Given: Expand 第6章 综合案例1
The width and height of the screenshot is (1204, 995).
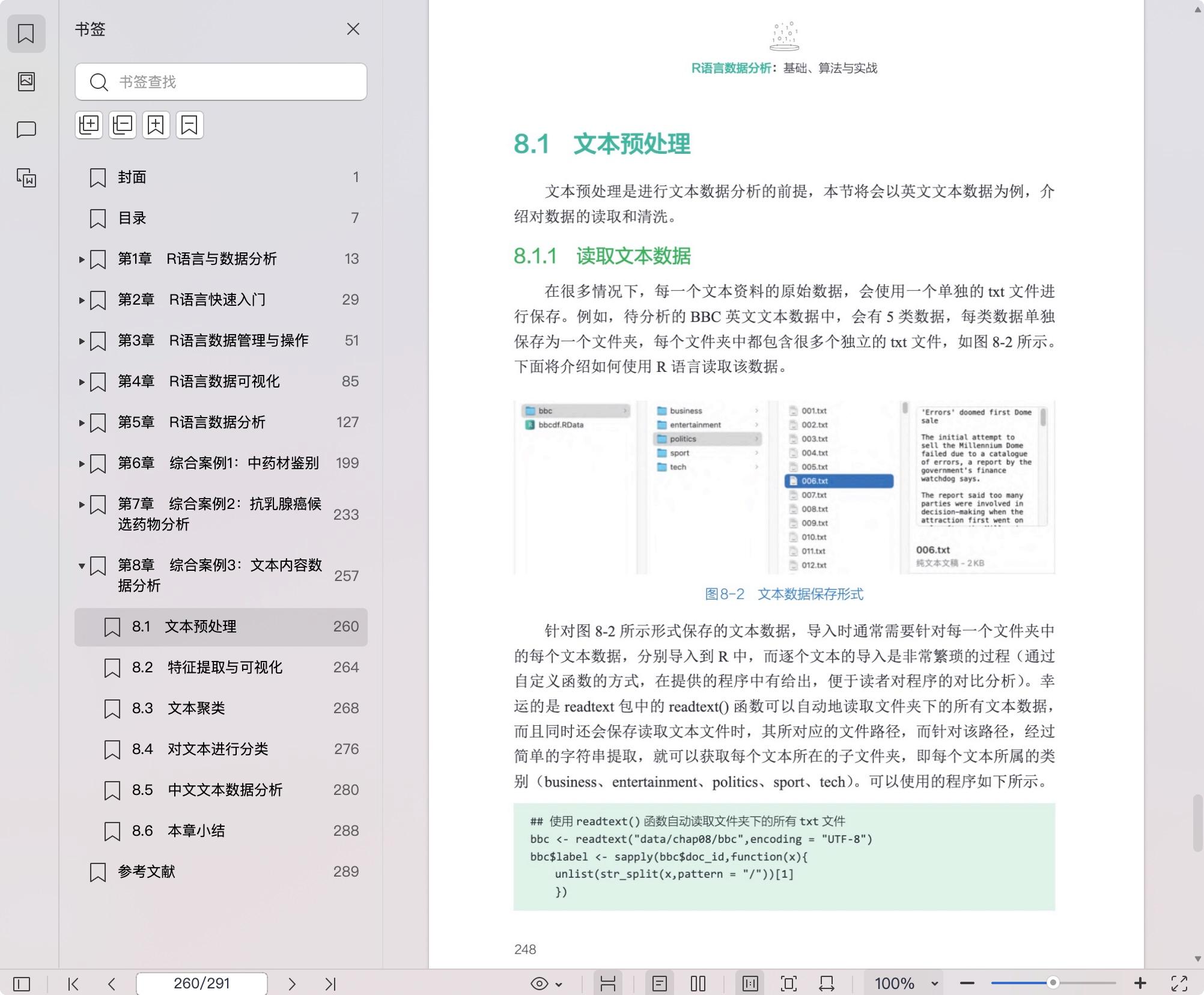Looking at the screenshot, I should point(82,464).
